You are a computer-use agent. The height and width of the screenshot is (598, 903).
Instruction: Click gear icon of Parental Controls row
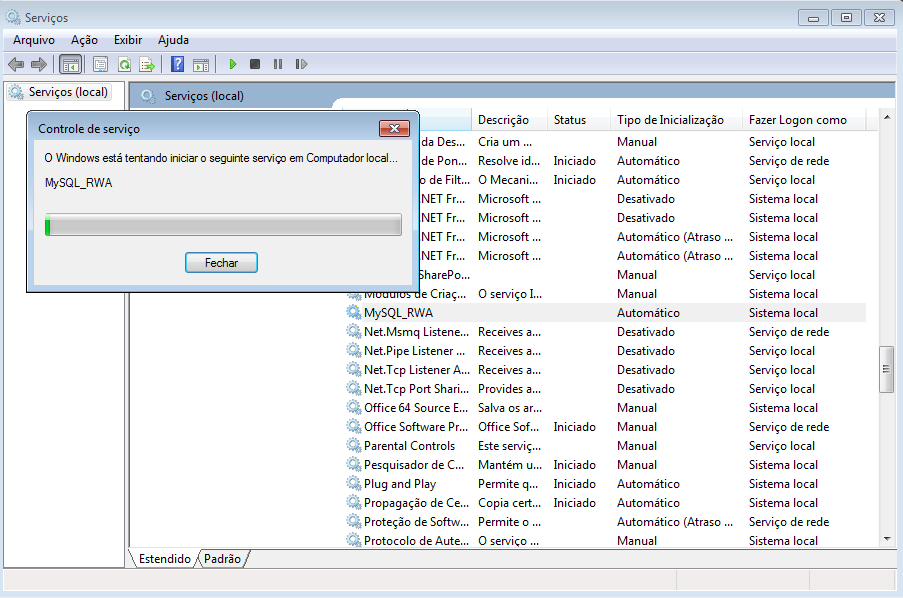(x=353, y=445)
